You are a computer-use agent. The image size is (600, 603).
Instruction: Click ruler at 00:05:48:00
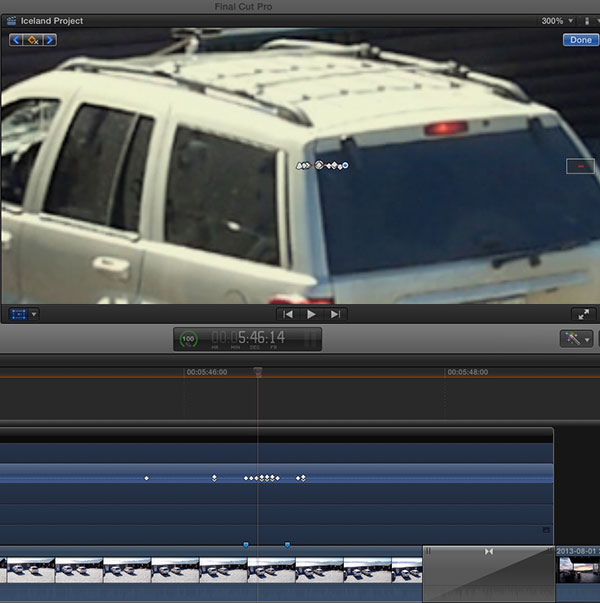click(468, 372)
